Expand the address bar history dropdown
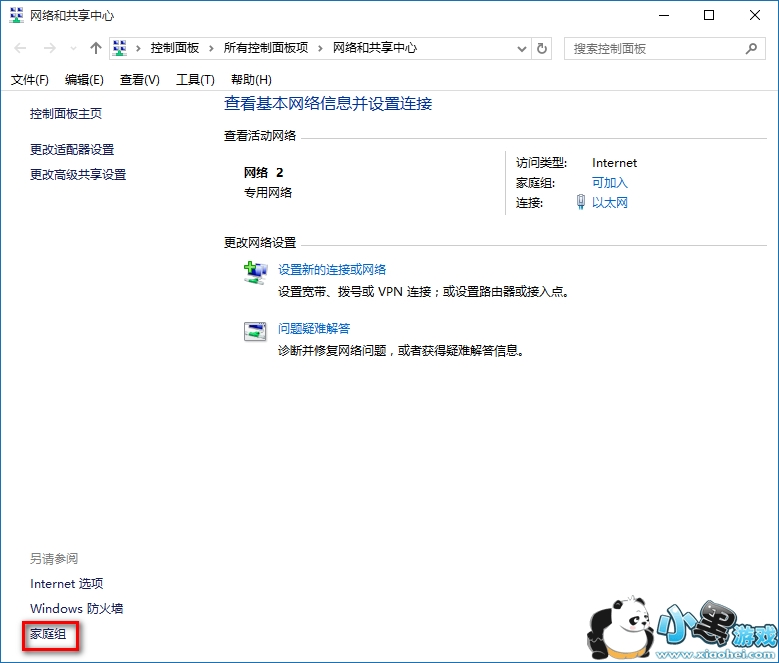779x663 pixels. pyautogui.click(x=522, y=48)
